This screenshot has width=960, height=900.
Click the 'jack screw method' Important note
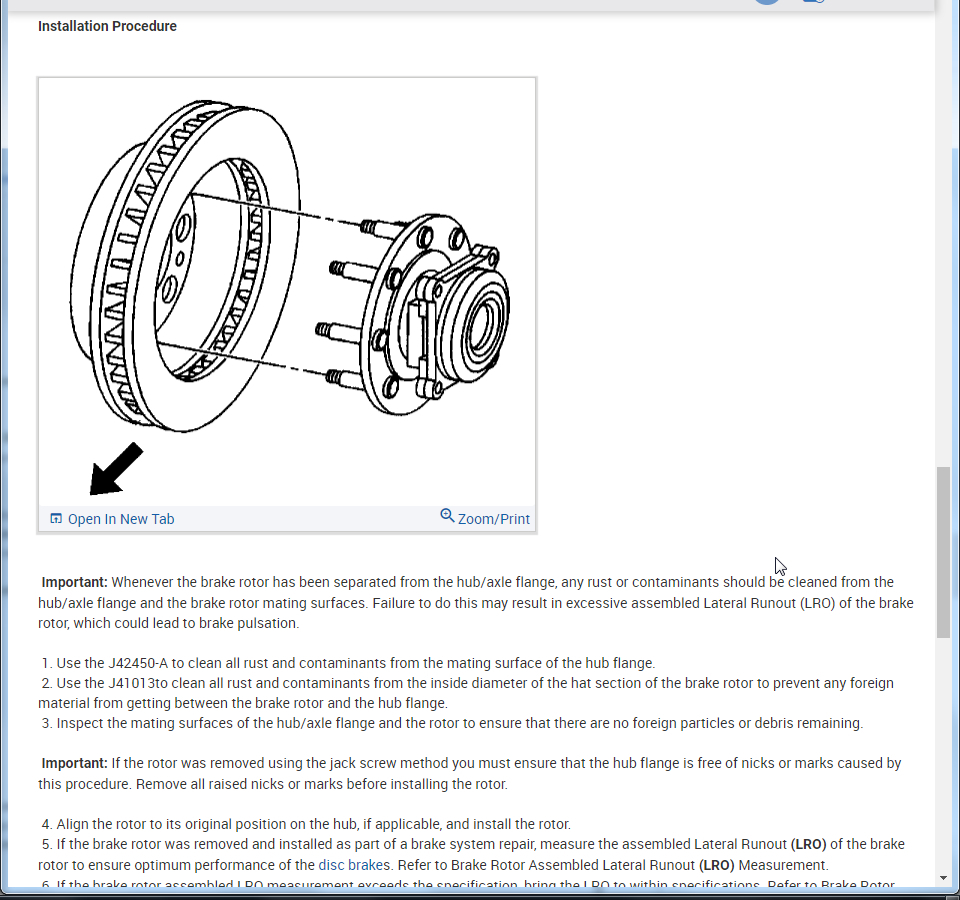click(x=470, y=773)
